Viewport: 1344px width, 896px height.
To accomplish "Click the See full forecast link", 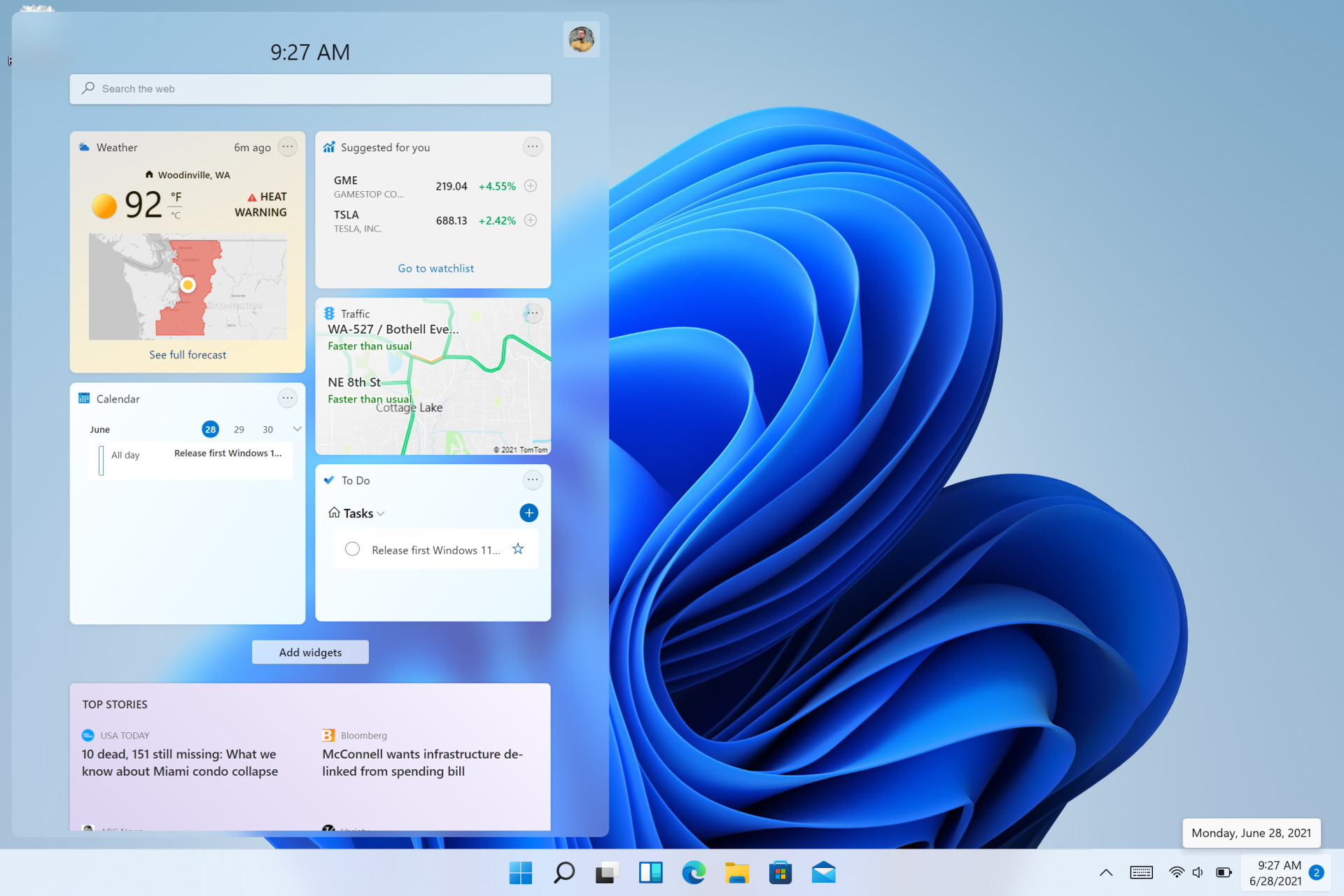I will (187, 354).
